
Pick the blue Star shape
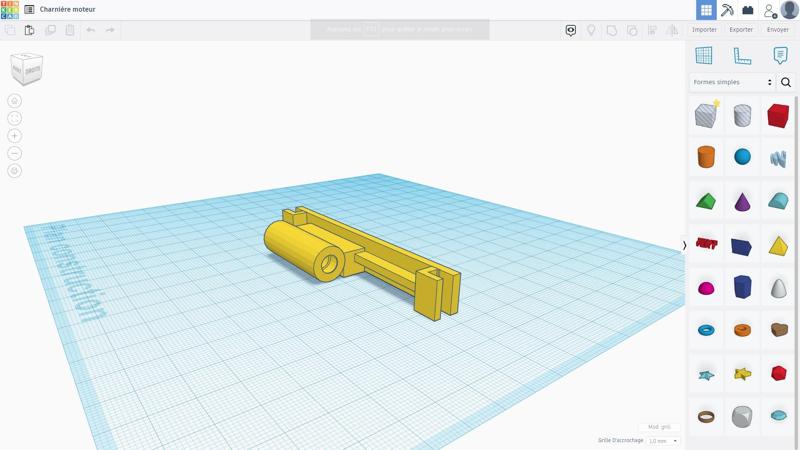coord(706,376)
